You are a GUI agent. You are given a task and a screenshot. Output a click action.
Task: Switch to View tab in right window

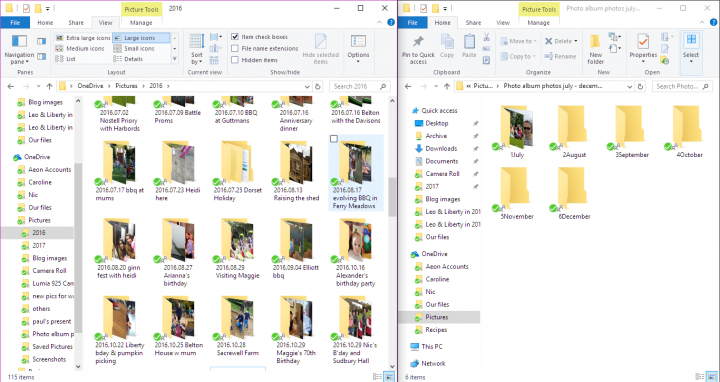click(503, 22)
